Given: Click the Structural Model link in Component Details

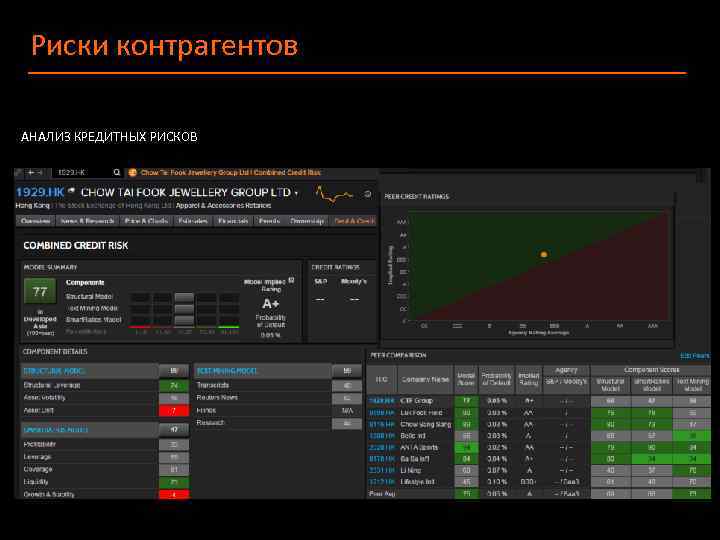Looking at the screenshot, I should (x=54, y=371).
